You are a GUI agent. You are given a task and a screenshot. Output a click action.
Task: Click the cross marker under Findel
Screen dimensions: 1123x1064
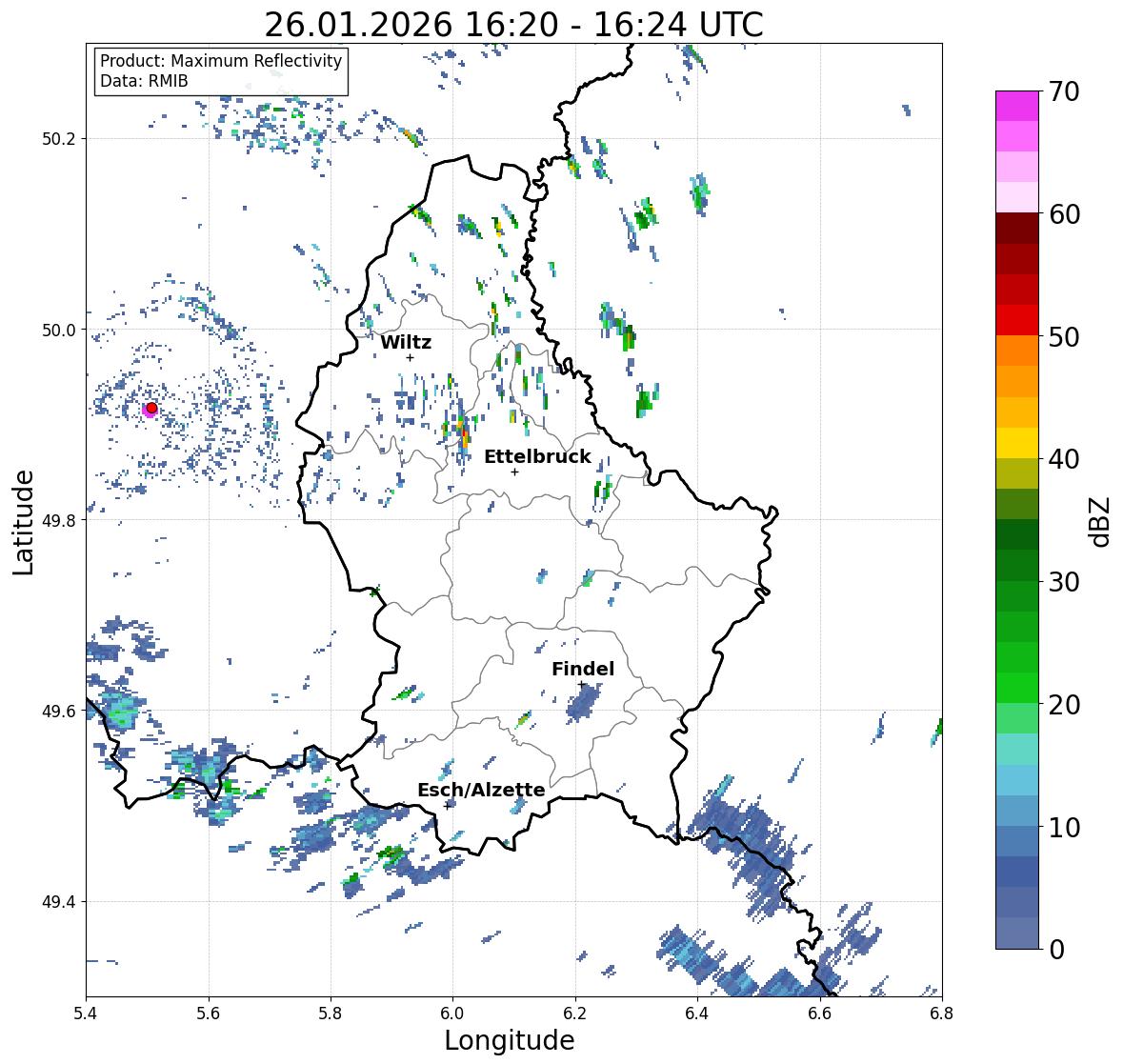point(581,685)
